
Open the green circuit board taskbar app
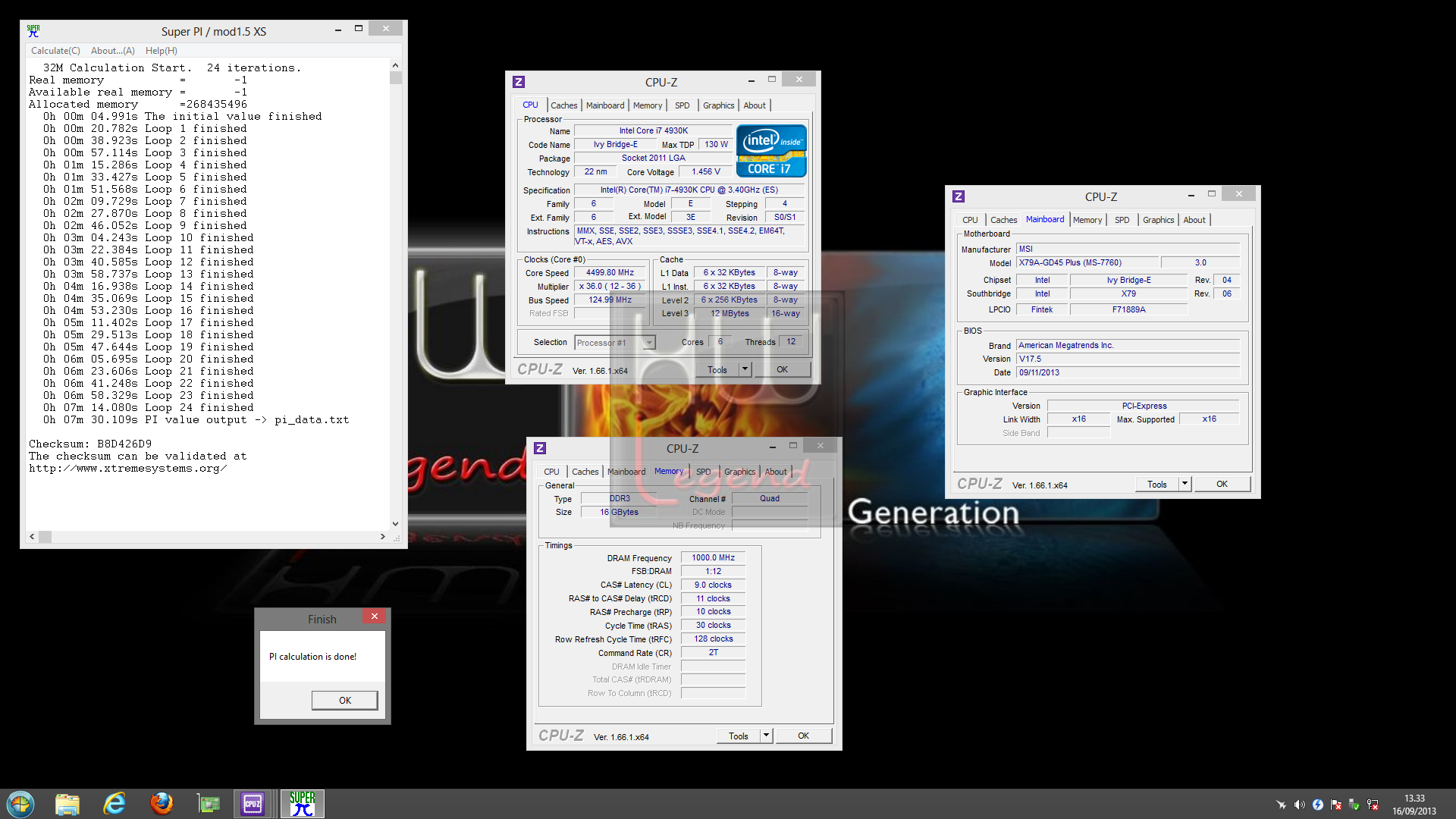point(208,804)
